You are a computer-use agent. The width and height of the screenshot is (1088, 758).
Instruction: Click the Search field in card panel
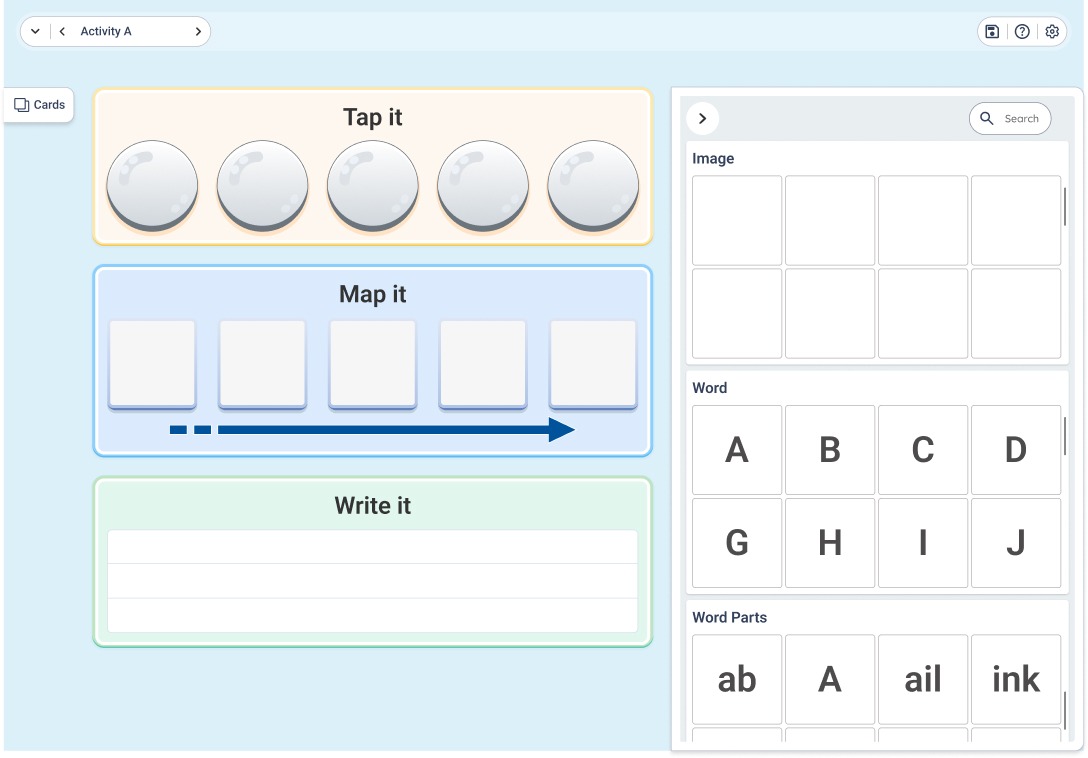pyautogui.click(x=1010, y=118)
